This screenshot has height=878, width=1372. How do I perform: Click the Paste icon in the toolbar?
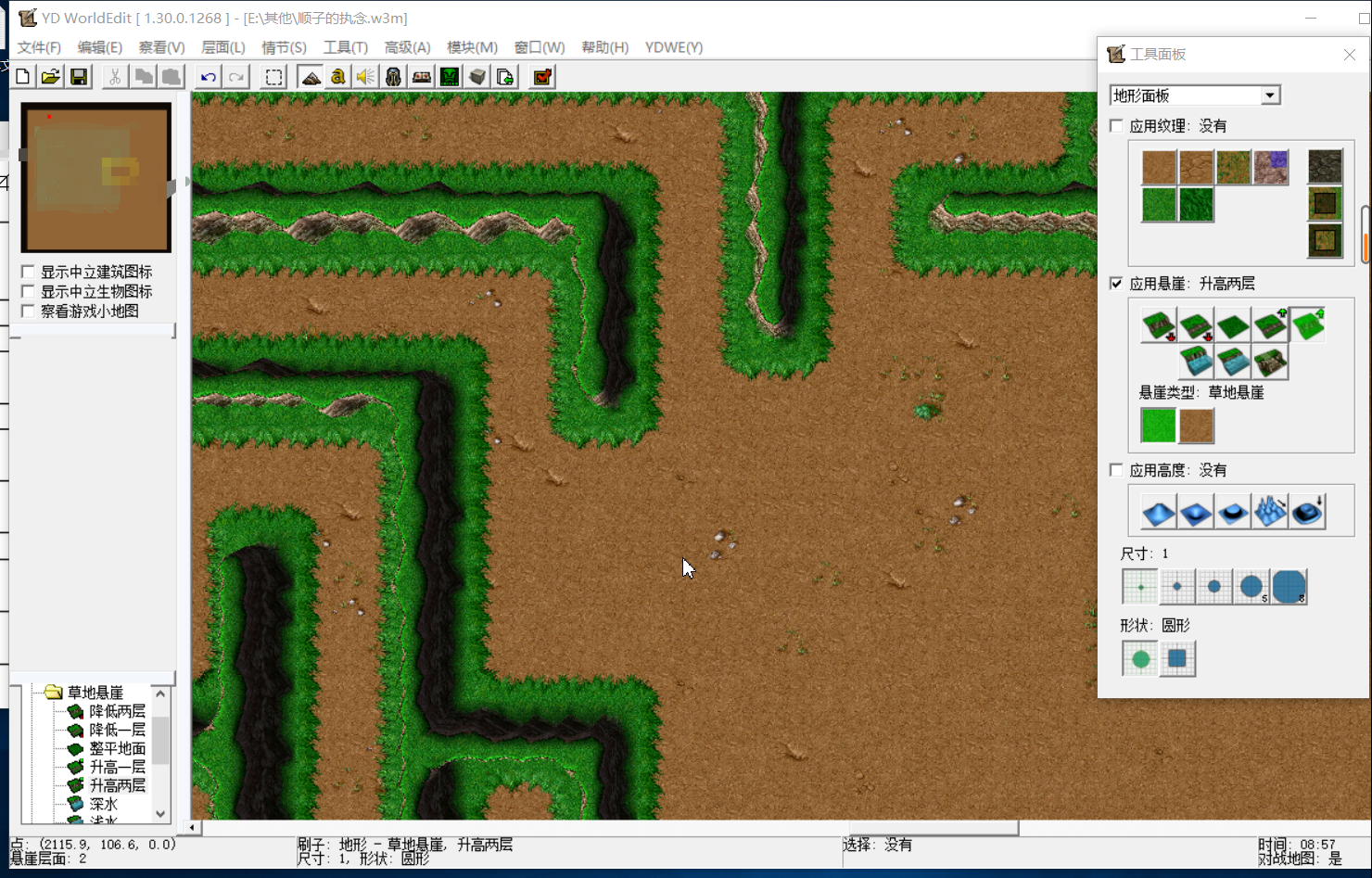pyautogui.click(x=171, y=77)
